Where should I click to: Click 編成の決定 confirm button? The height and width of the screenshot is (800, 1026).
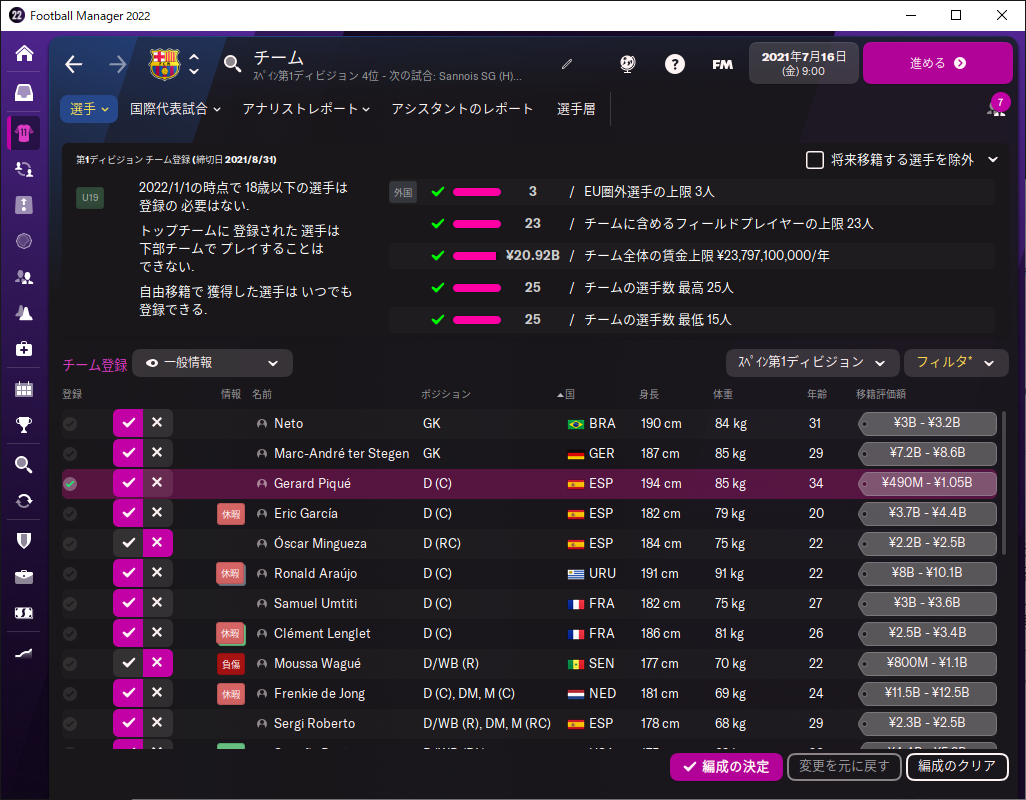coord(726,767)
